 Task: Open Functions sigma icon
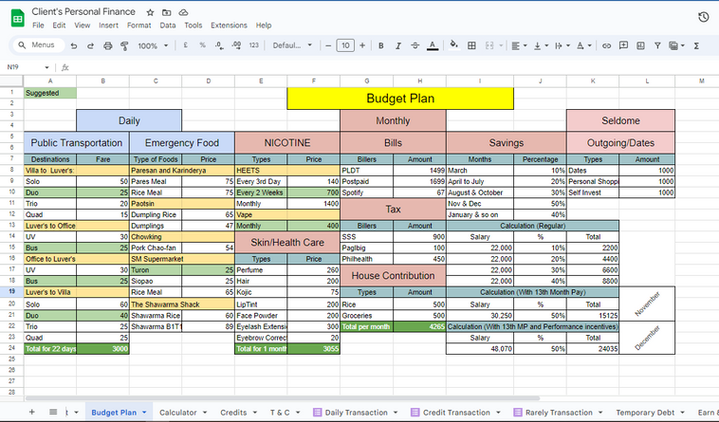point(697,45)
